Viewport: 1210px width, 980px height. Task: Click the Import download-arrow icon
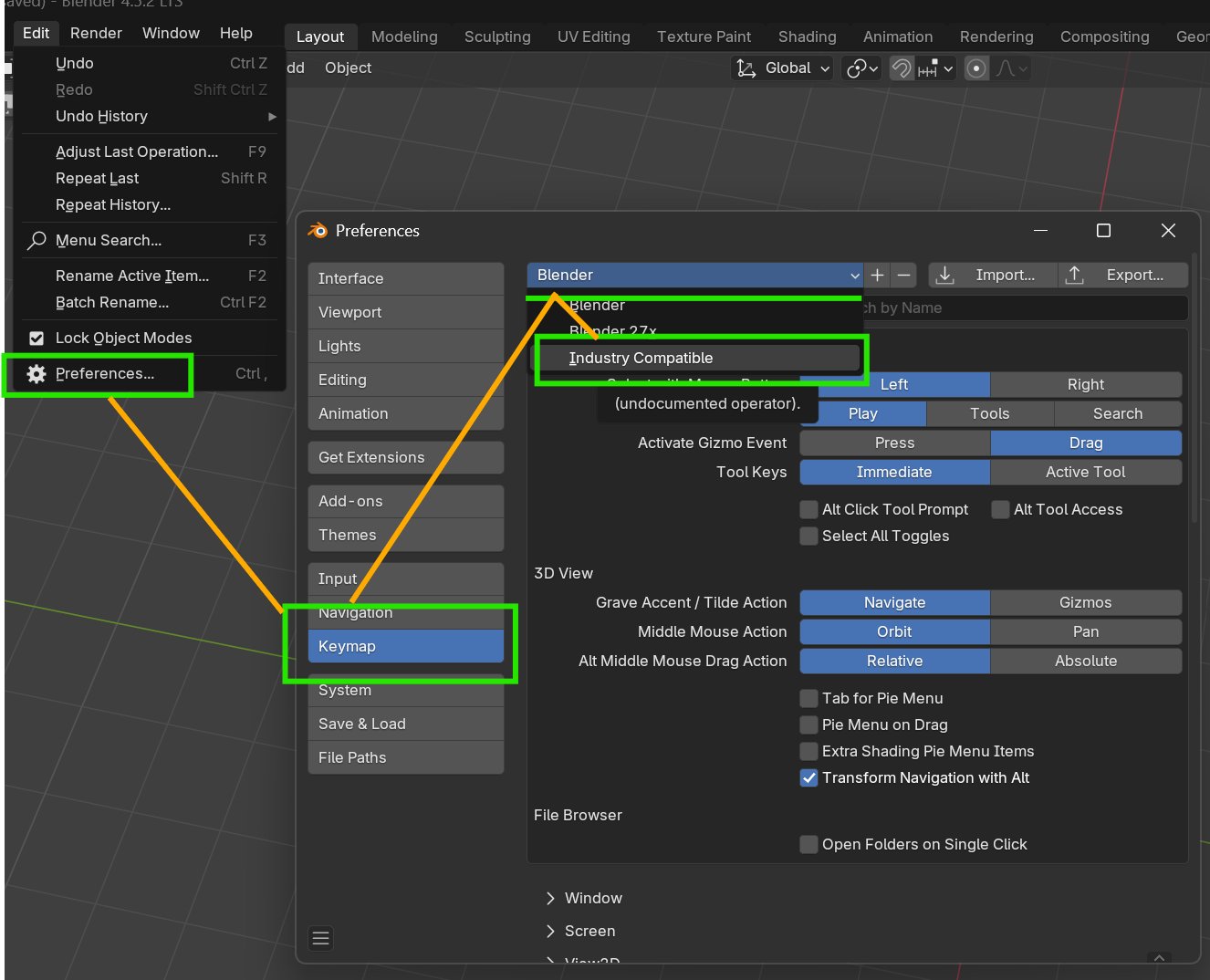tap(945, 275)
